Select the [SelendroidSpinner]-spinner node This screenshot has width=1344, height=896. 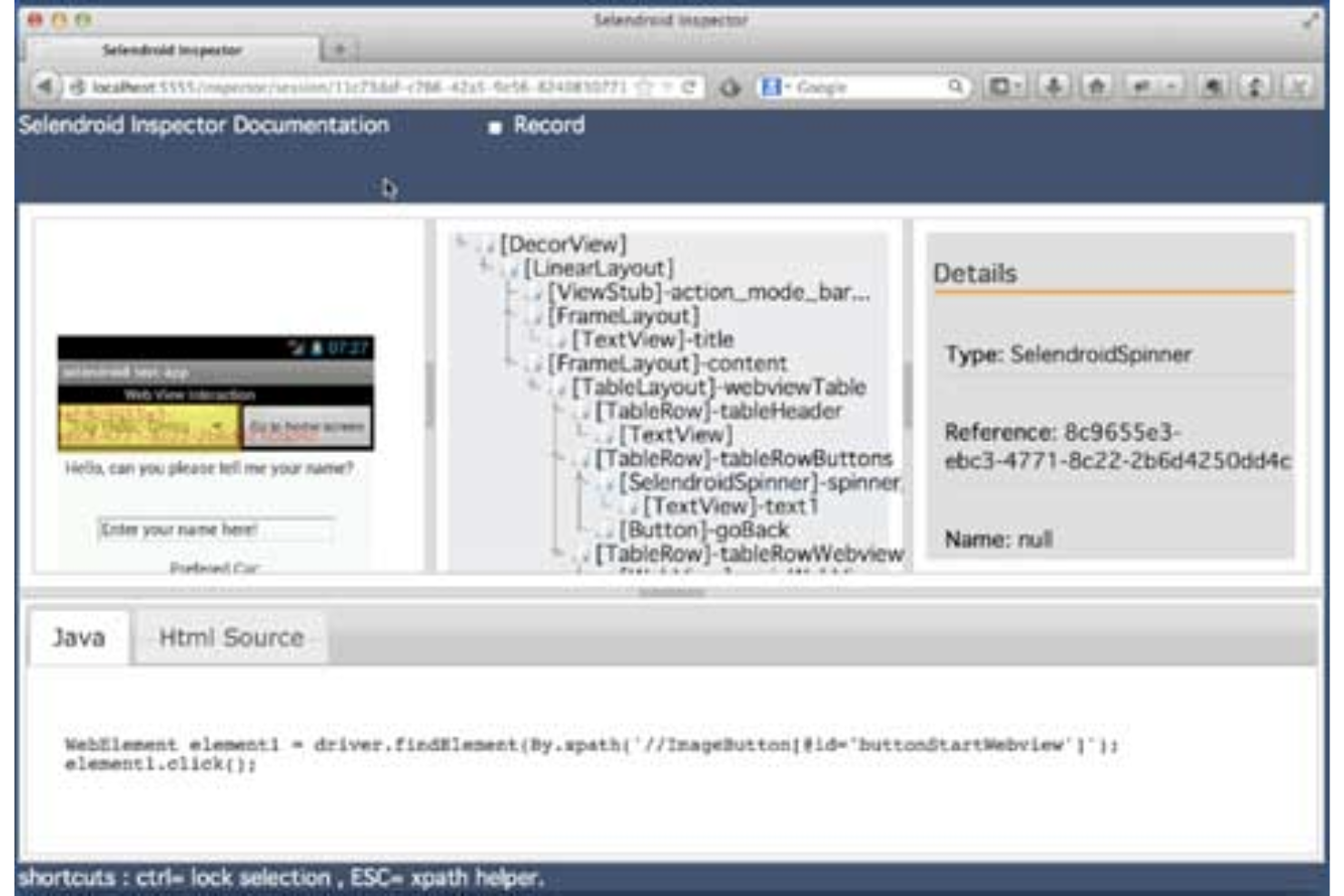[759, 482]
